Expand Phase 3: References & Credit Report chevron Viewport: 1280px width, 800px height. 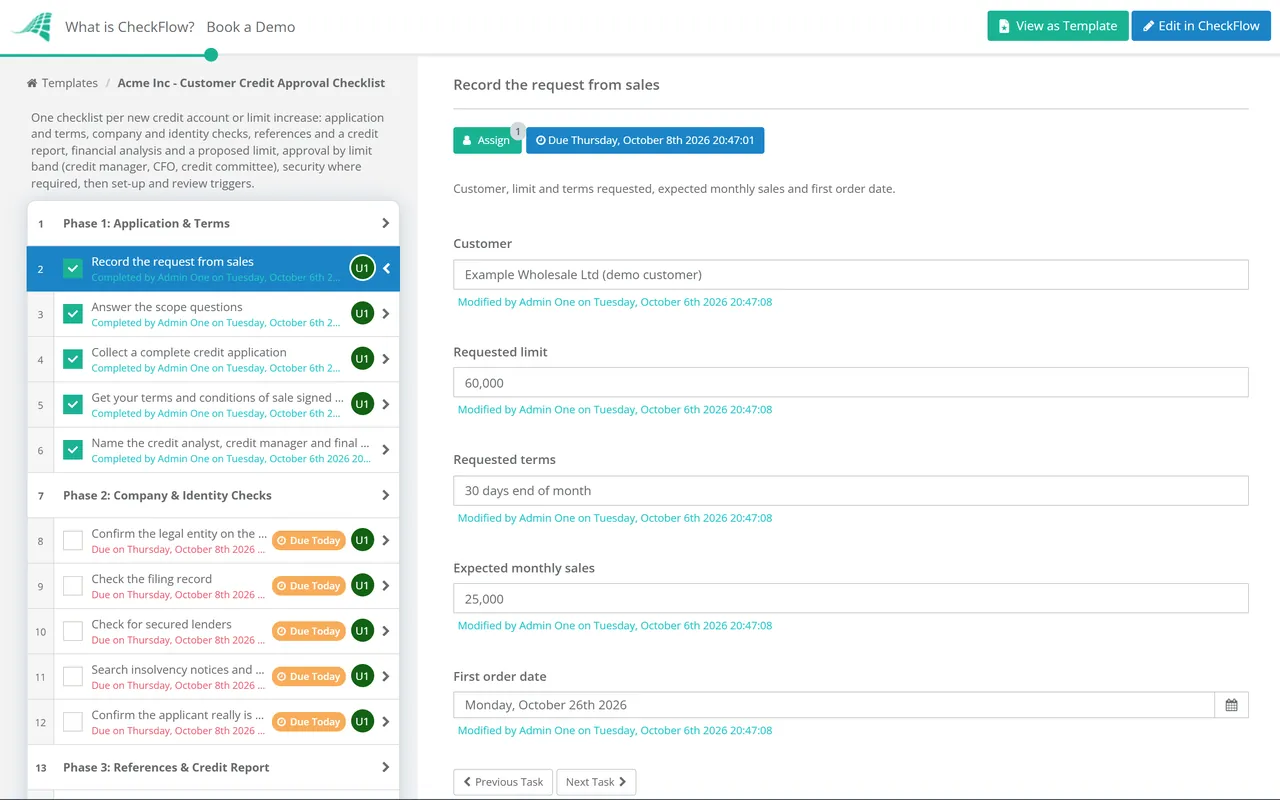tap(386, 767)
